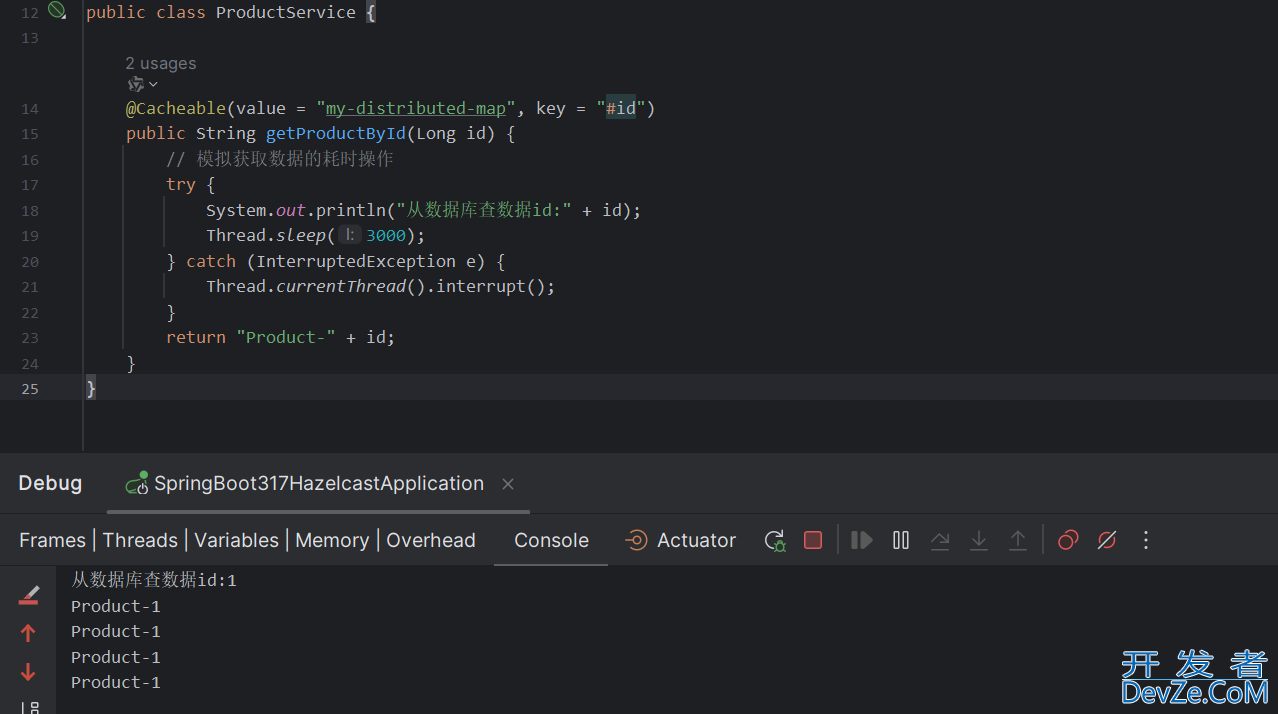This screenshot has width=1278, height=714.
Task: Click the ProductService class name
Action: (x=286, y=12)
